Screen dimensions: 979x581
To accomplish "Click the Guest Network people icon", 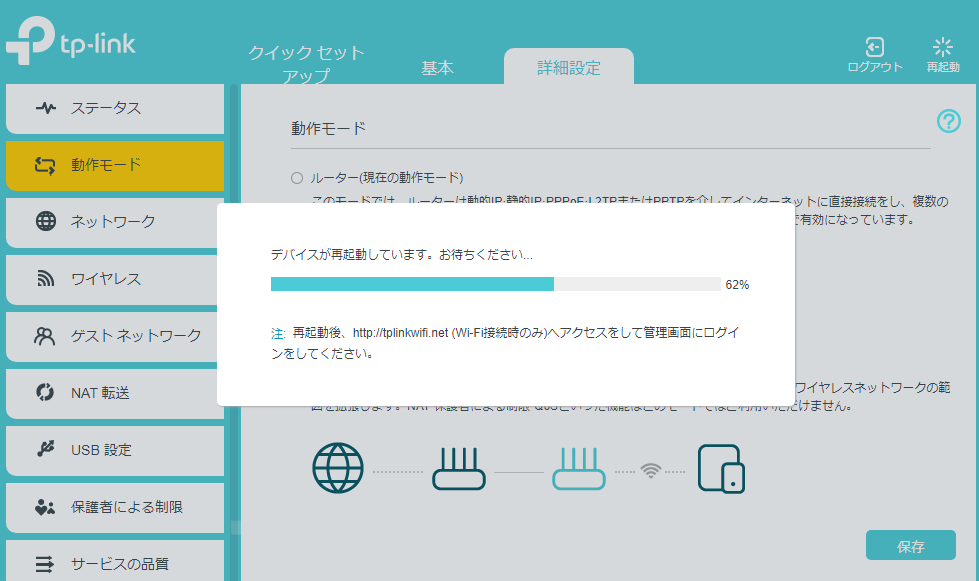I will point(46,336).
